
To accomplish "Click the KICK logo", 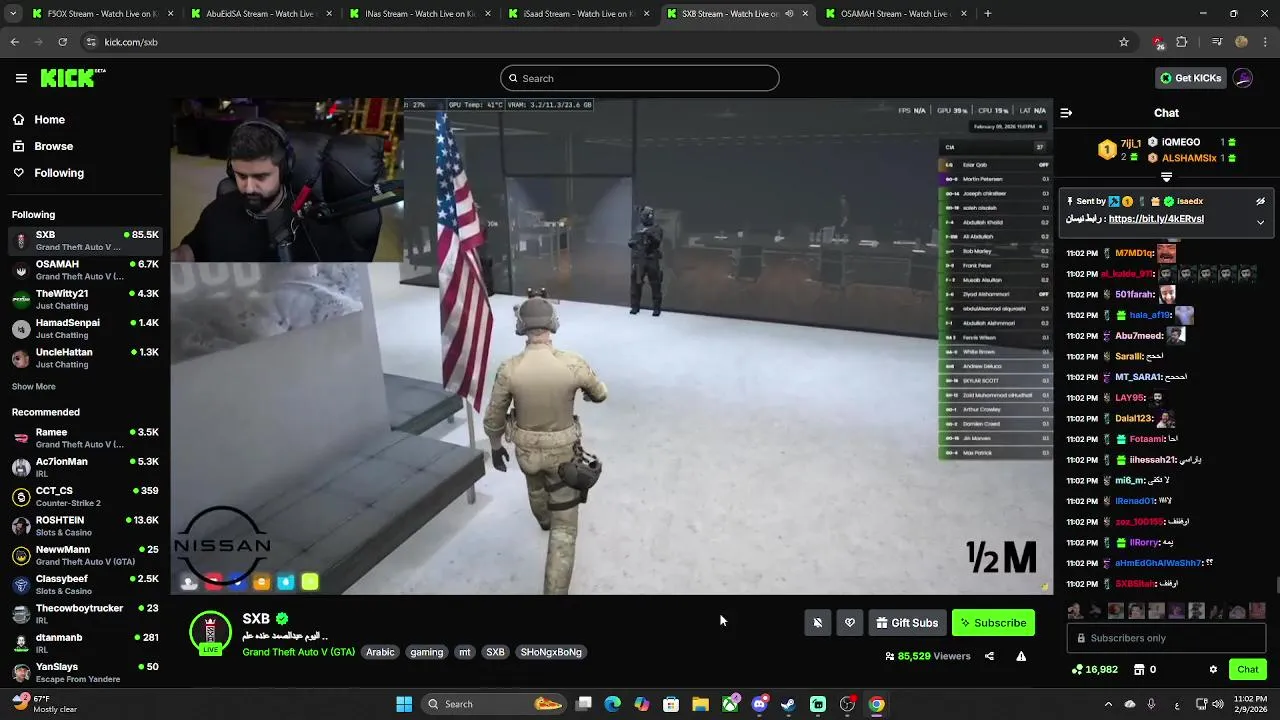I will point(73,78).
